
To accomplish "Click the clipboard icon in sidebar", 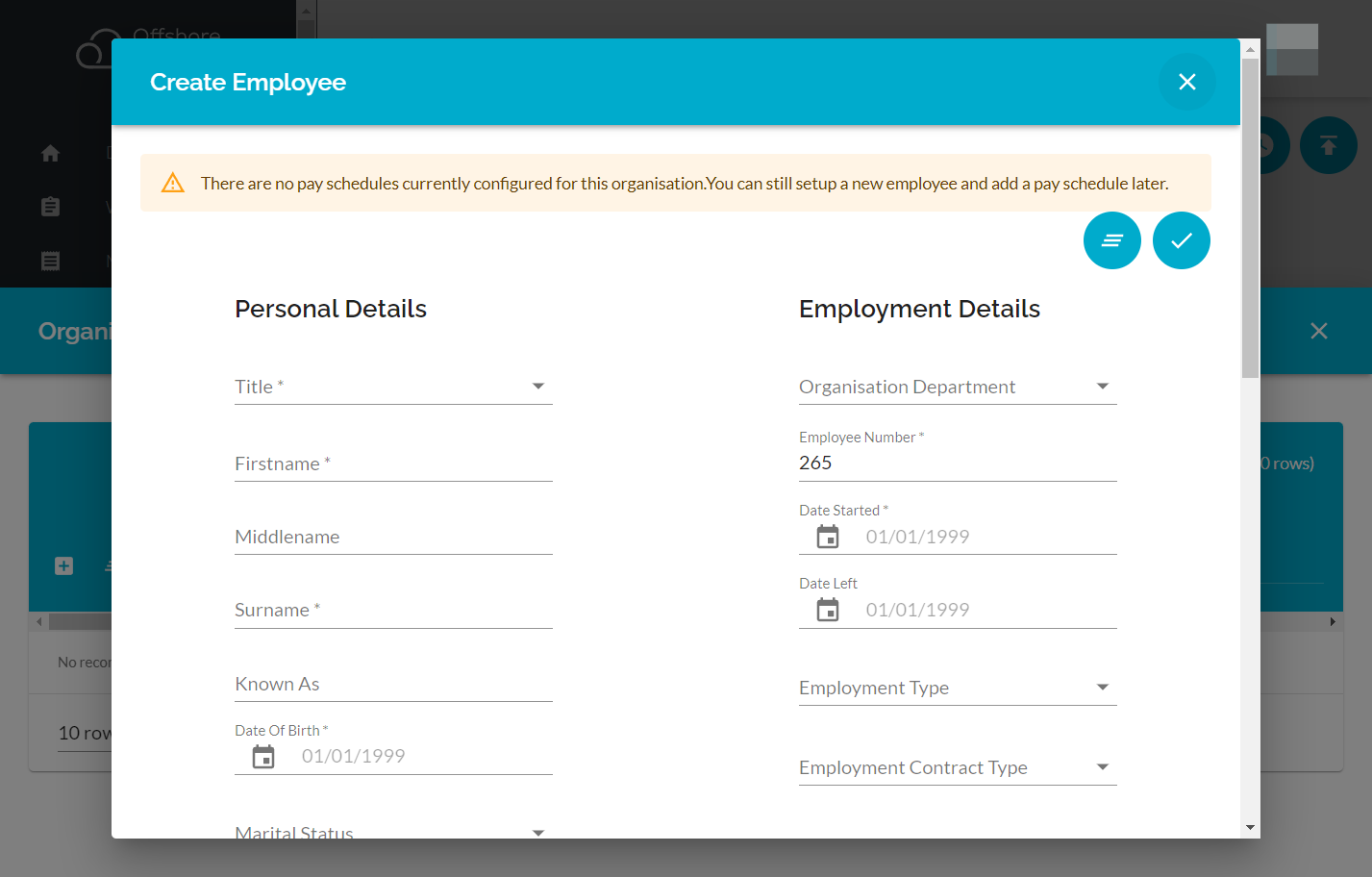I will point(51,207).
